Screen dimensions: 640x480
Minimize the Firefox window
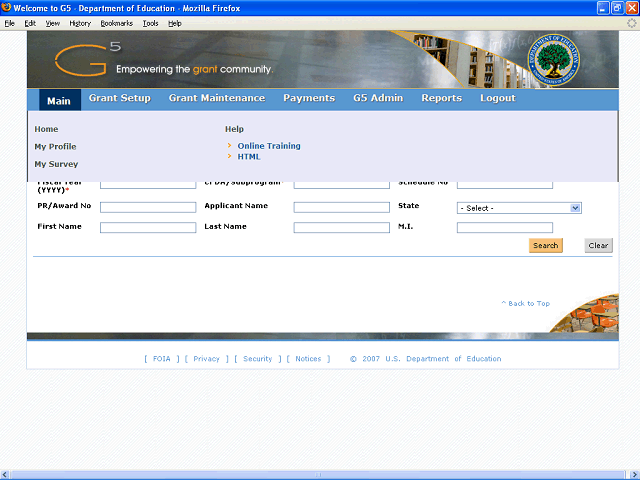pyautogui.click(x=603, y=8)
